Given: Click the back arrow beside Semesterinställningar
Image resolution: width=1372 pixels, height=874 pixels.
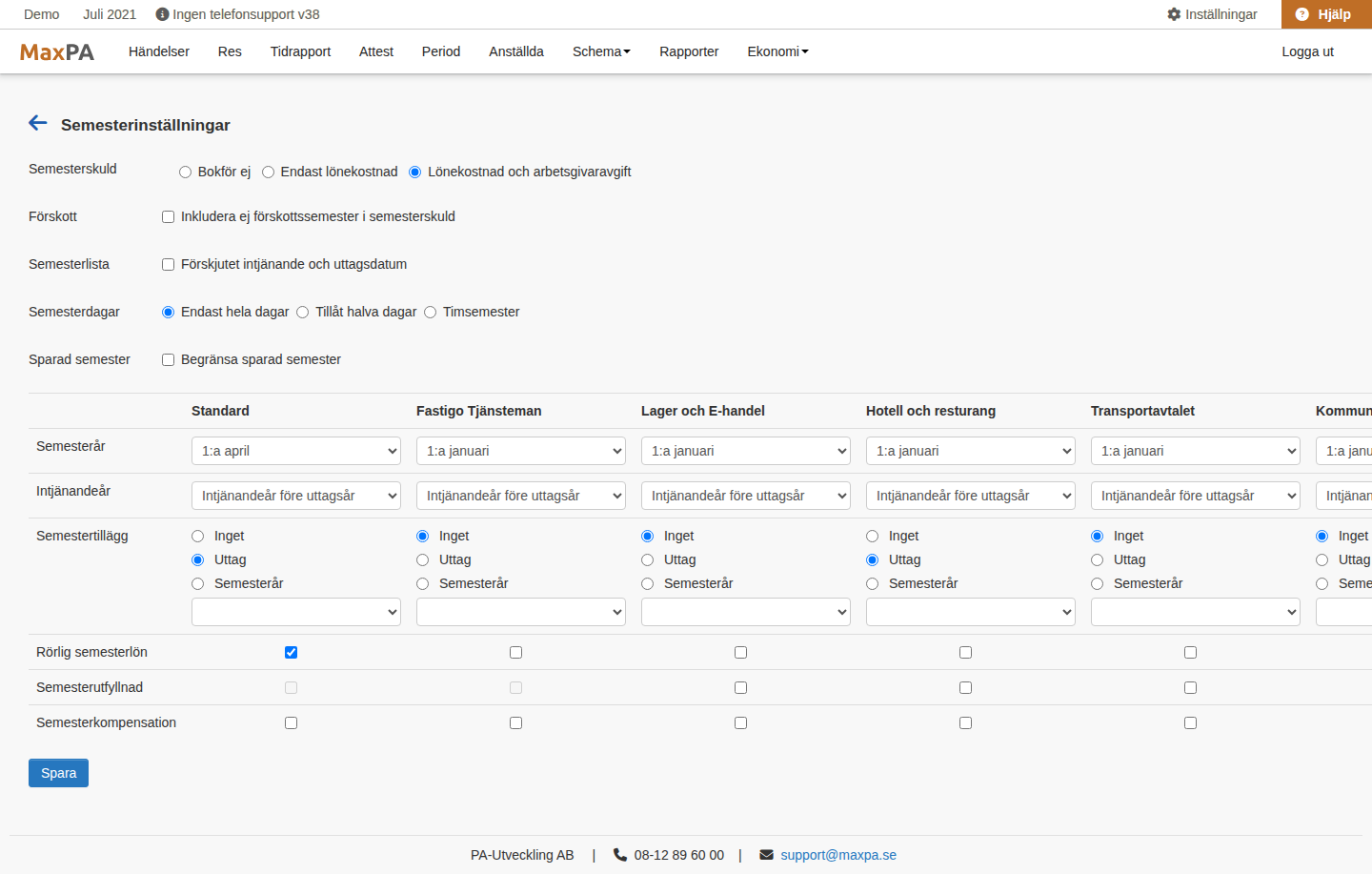Looking at the screenshot, I should [38, 123].
